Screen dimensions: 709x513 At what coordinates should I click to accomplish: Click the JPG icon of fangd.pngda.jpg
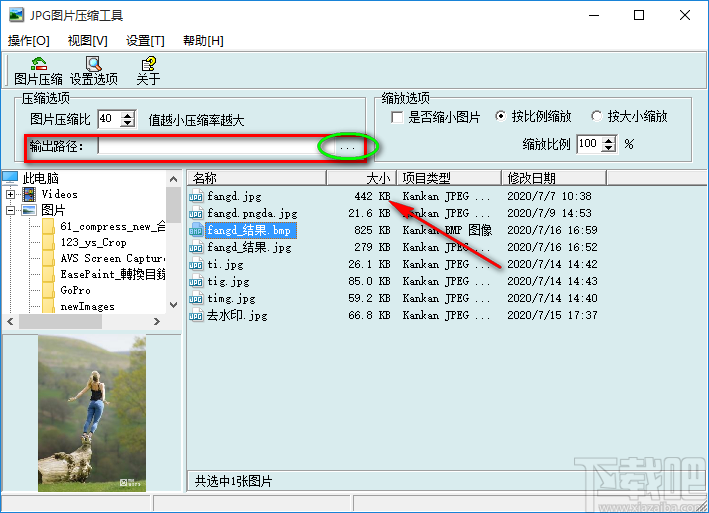(196, 213)
